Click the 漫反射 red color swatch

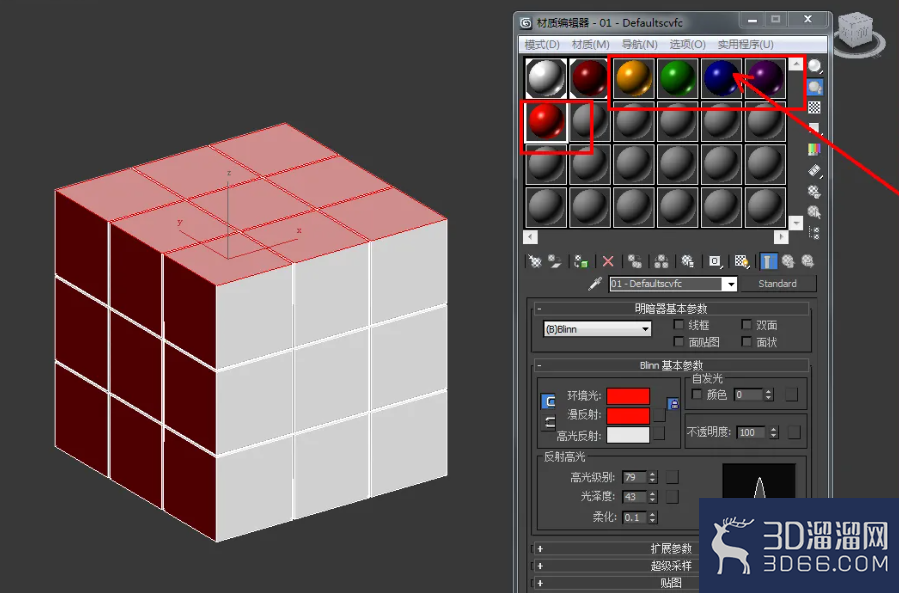(628, 415)
